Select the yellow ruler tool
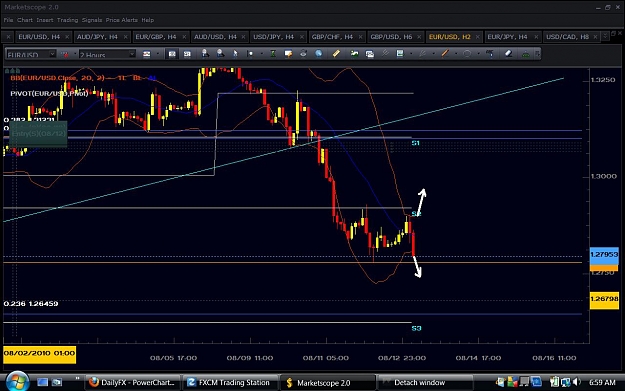 [x=336, y=53]
